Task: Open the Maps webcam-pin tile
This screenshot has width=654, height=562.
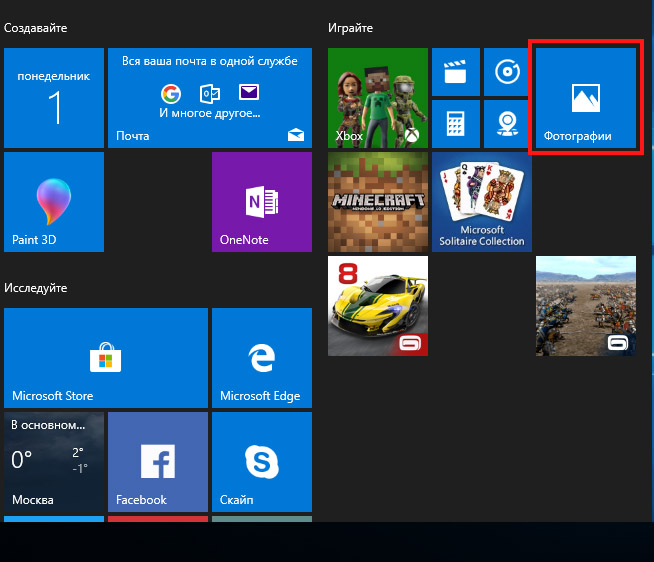Action: click(x=508, y=124)
